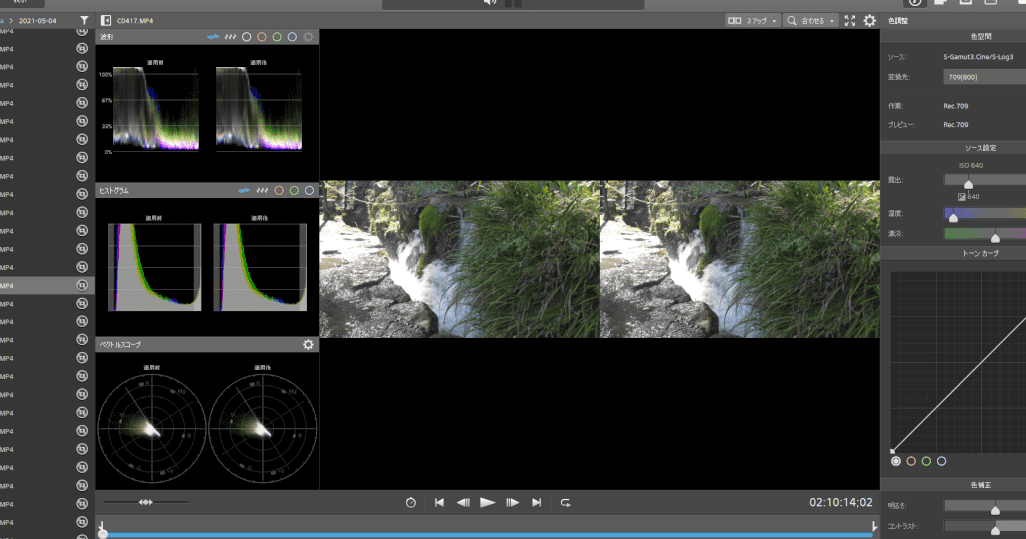This screenshot has height=539, width=1026.
Task: Collapse the clip list panel beside C0417.MP4
Action: [x=106, y=20]
